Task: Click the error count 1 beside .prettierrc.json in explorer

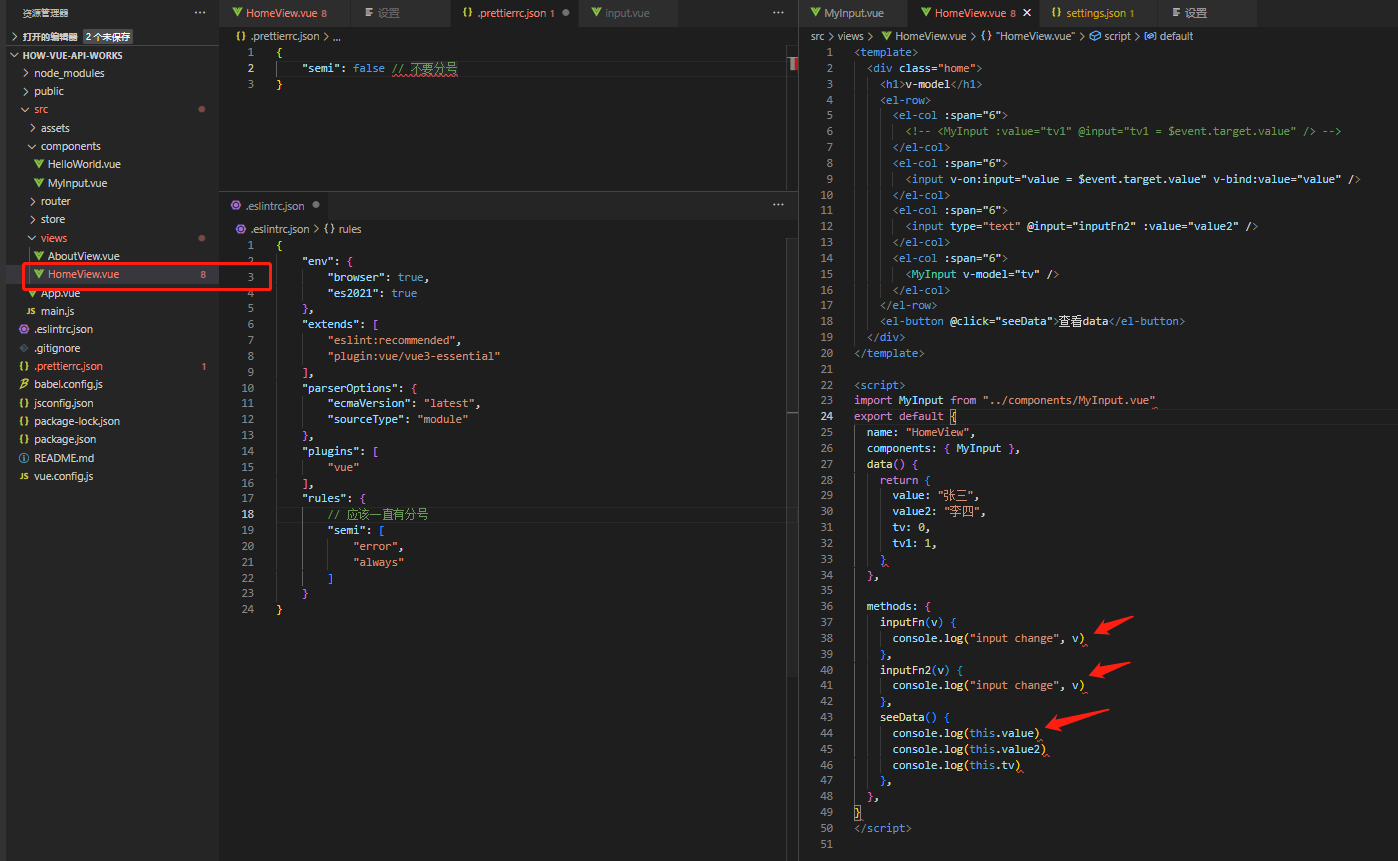Action: (204, 366)
